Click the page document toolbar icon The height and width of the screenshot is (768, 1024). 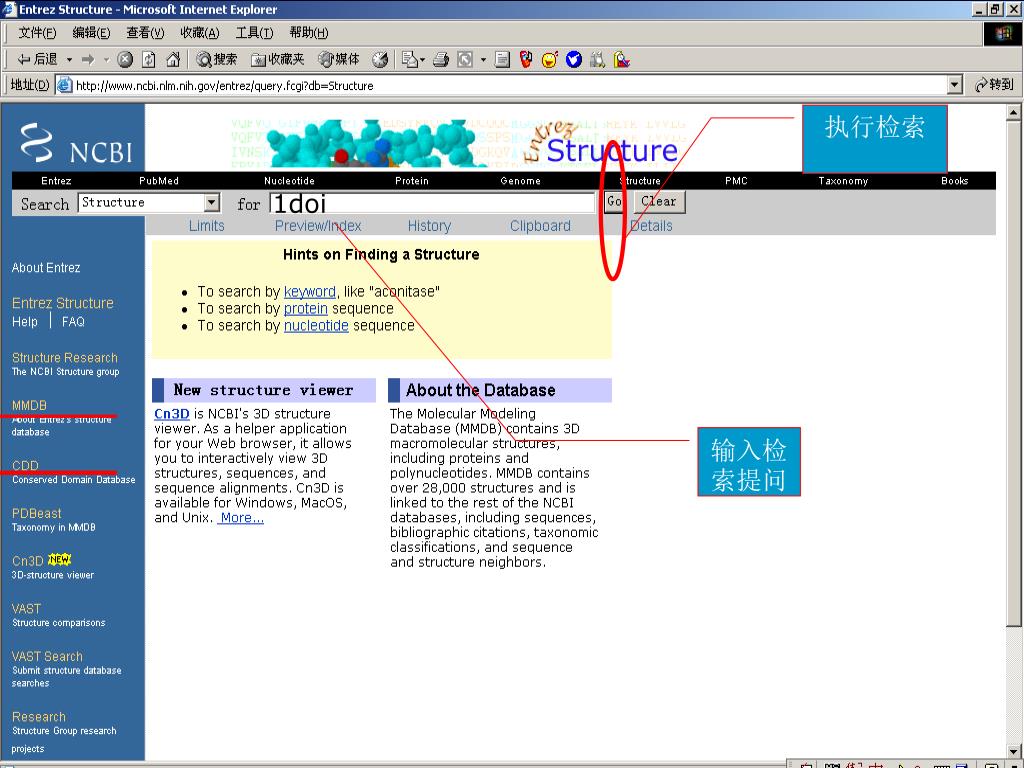pos(502,59)
